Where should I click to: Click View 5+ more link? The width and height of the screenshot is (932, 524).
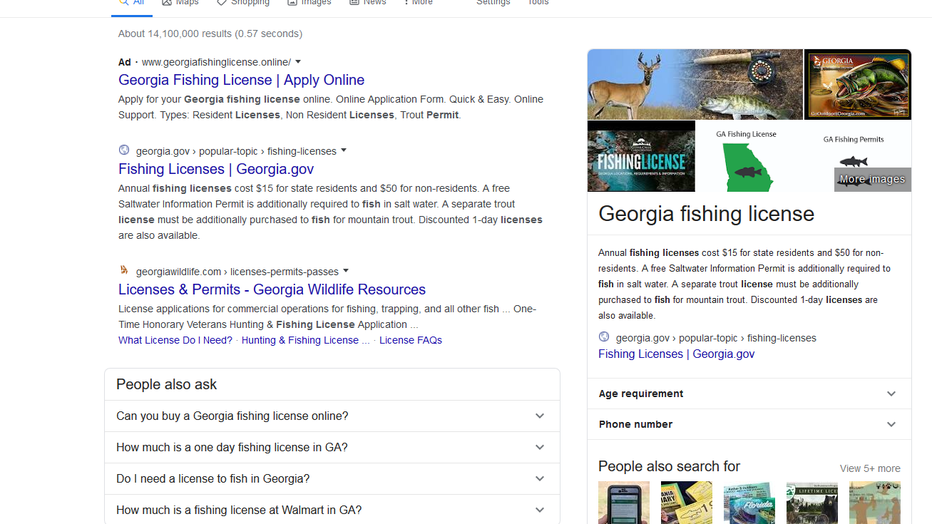click(x=870, y=468)
